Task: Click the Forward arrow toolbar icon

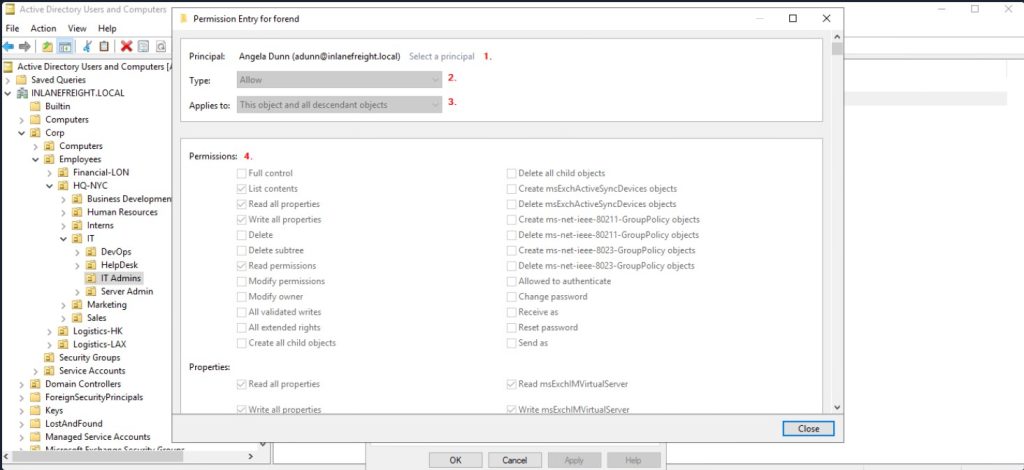Action: click(25, 46)
